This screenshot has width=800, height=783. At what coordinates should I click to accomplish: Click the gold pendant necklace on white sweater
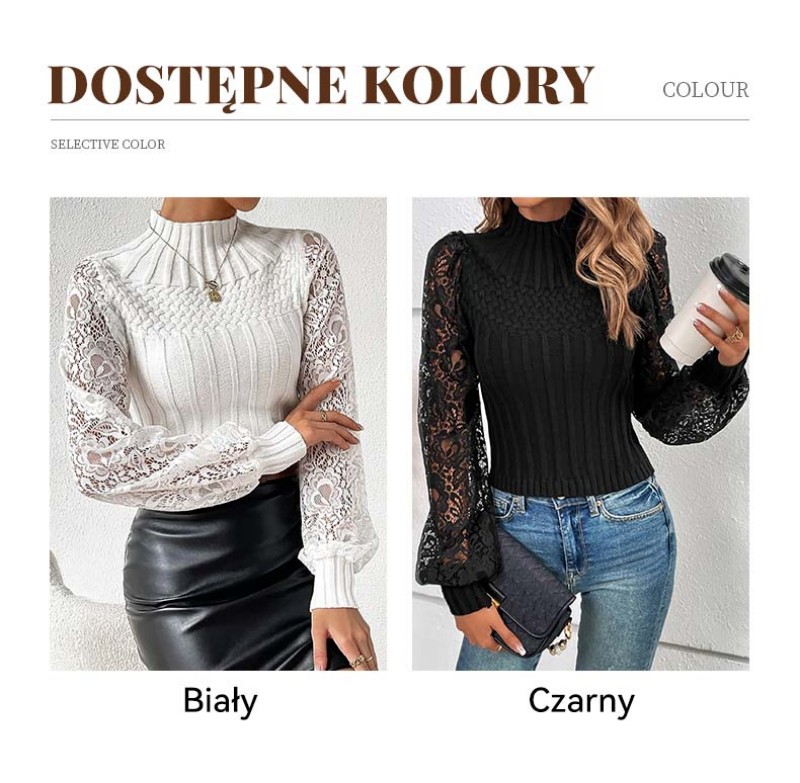214,294
